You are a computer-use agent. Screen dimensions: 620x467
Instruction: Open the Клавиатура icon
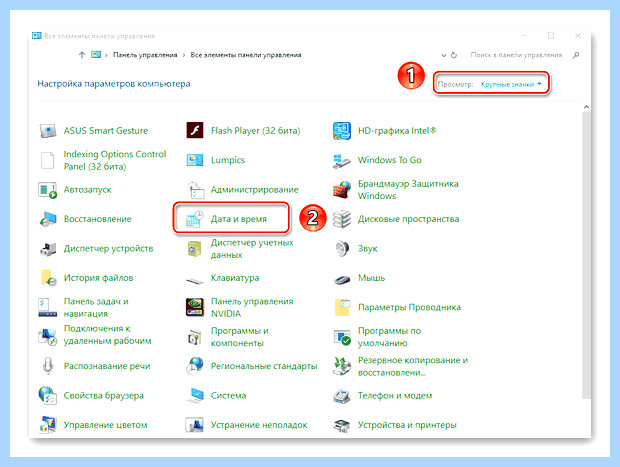[195, 281]
